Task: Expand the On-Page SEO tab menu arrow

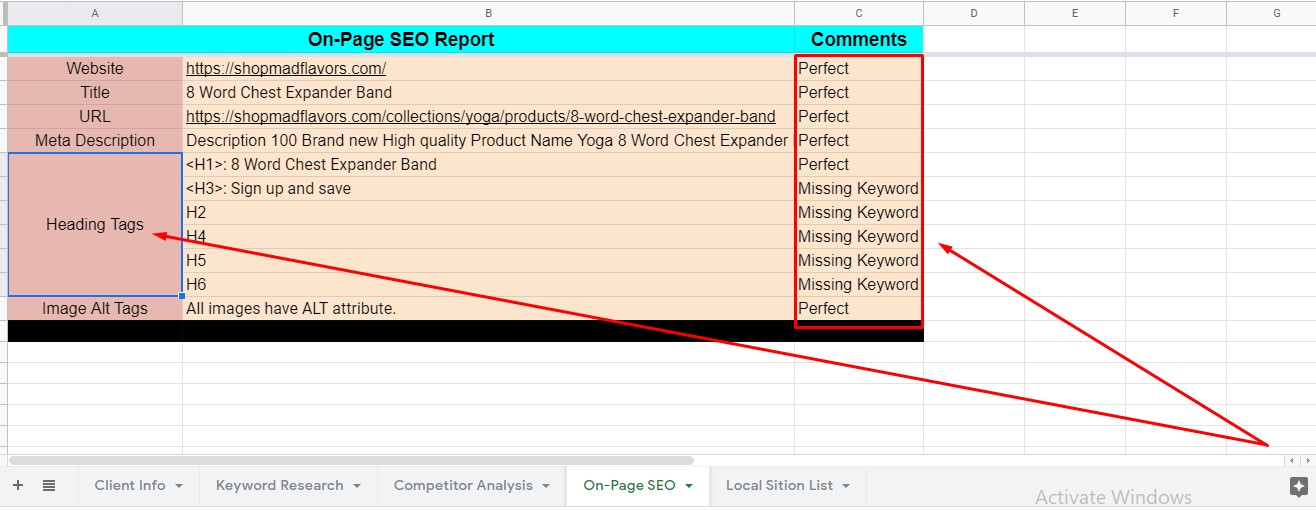Action: tap(689, 486)
